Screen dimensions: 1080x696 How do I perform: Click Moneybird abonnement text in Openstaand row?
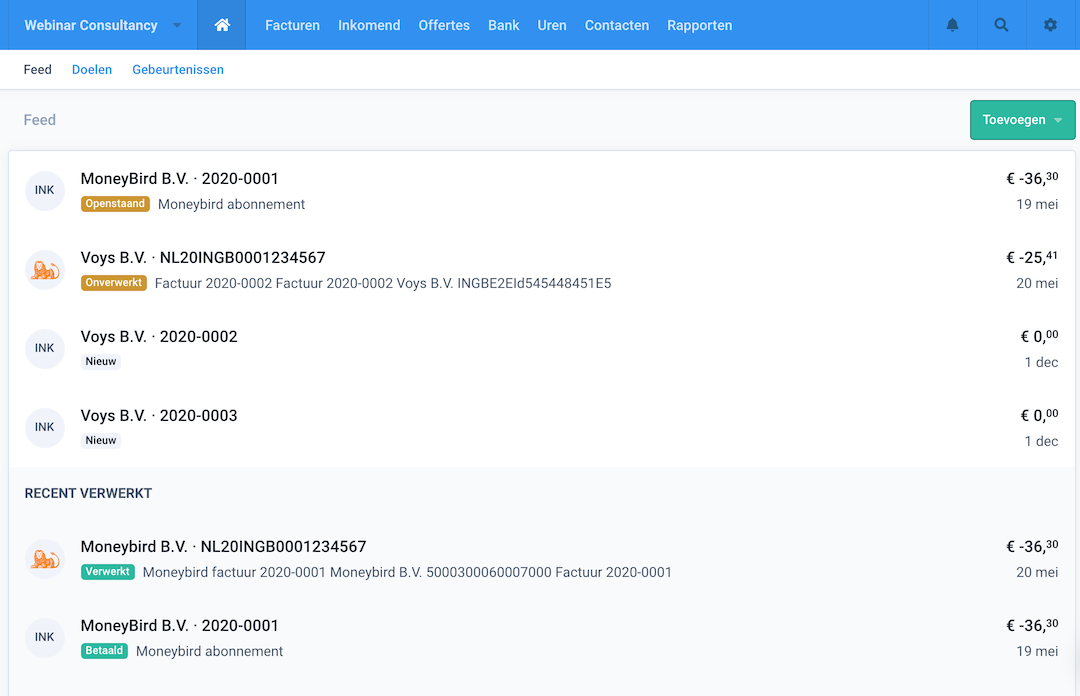pyautogui.click(x=231, y=205)
